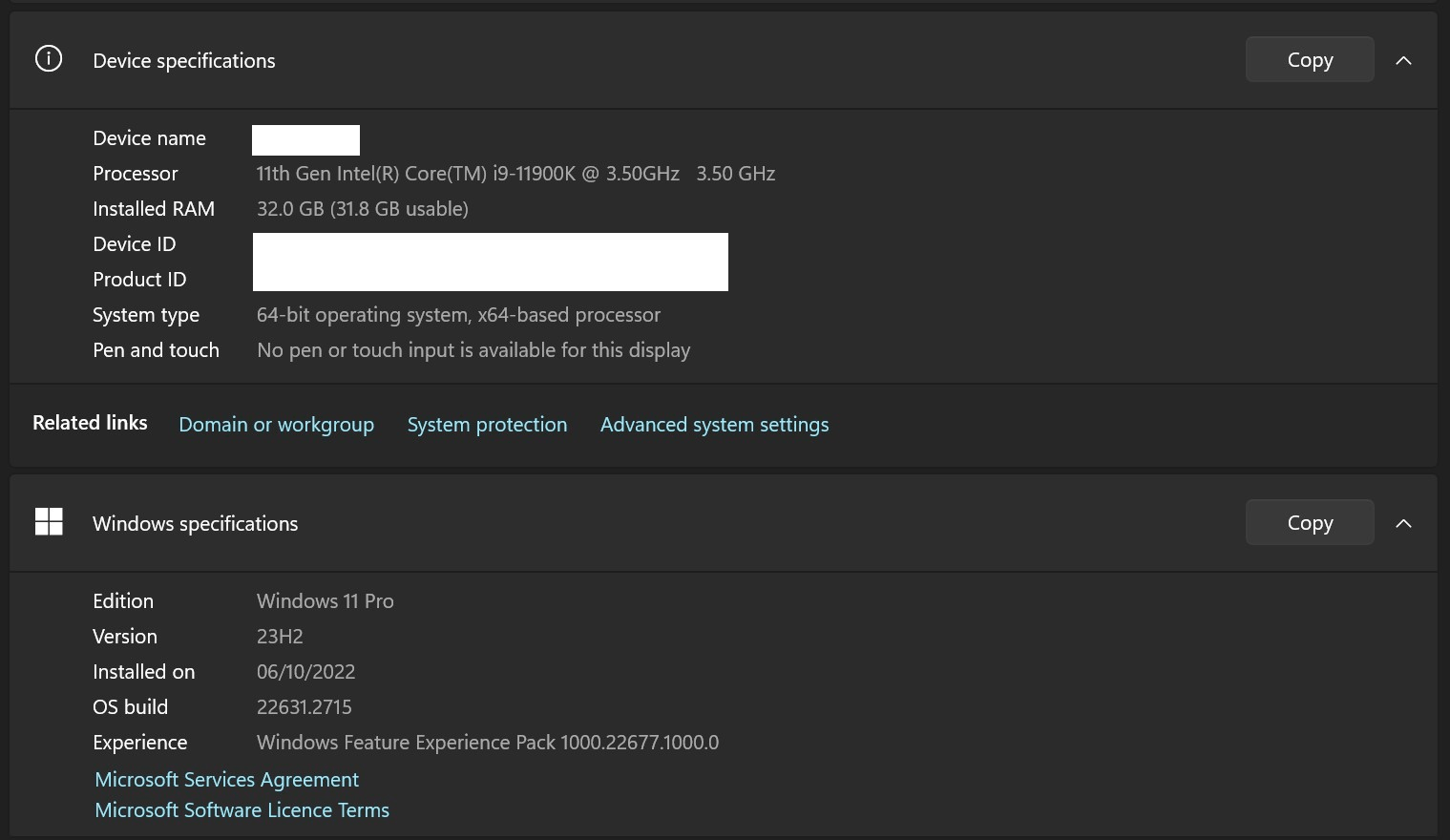Open the System protection link
Image resolution: width=1450 pixels, height=840 pixels.
coord(487,425)
